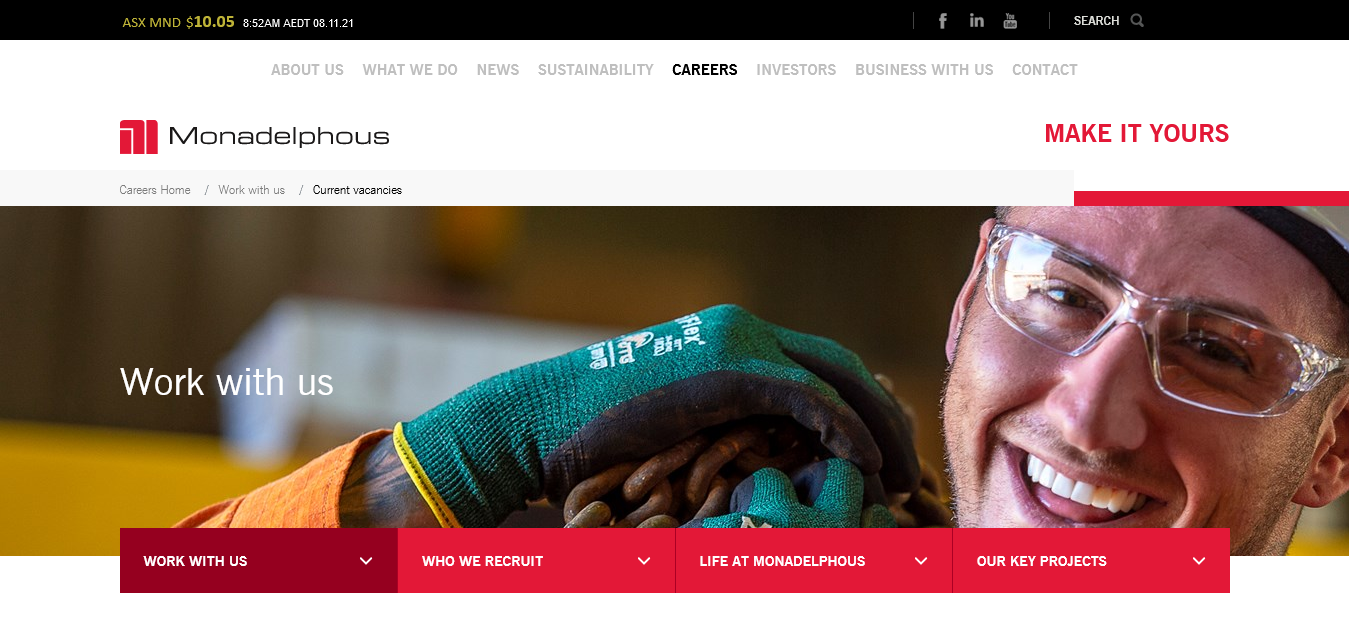Open the Facebook icon link
This screenshot has width=1366, height=643.
tap(942, 21)
